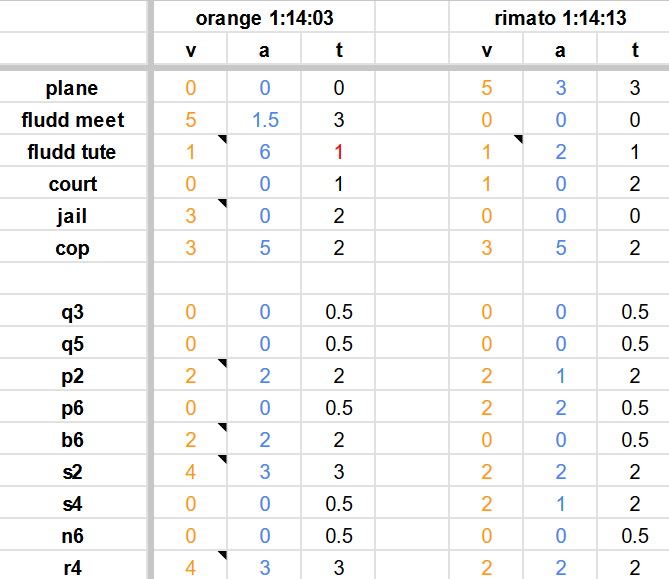
Task: Click the "orange 1:14:03" header cell
Action: pos(264,16)
